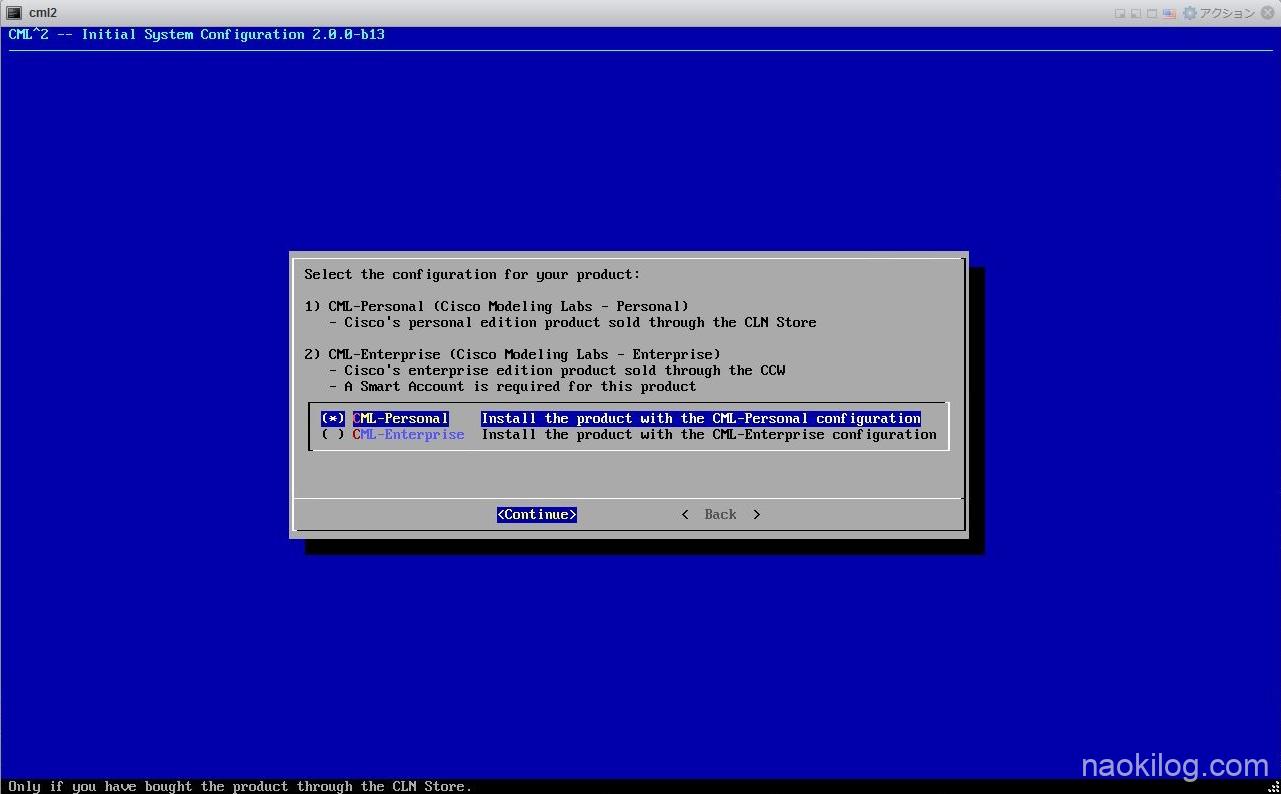Select the CML-Personal radio option
Screen dimensions: 1281x794
tap(333, 418)
